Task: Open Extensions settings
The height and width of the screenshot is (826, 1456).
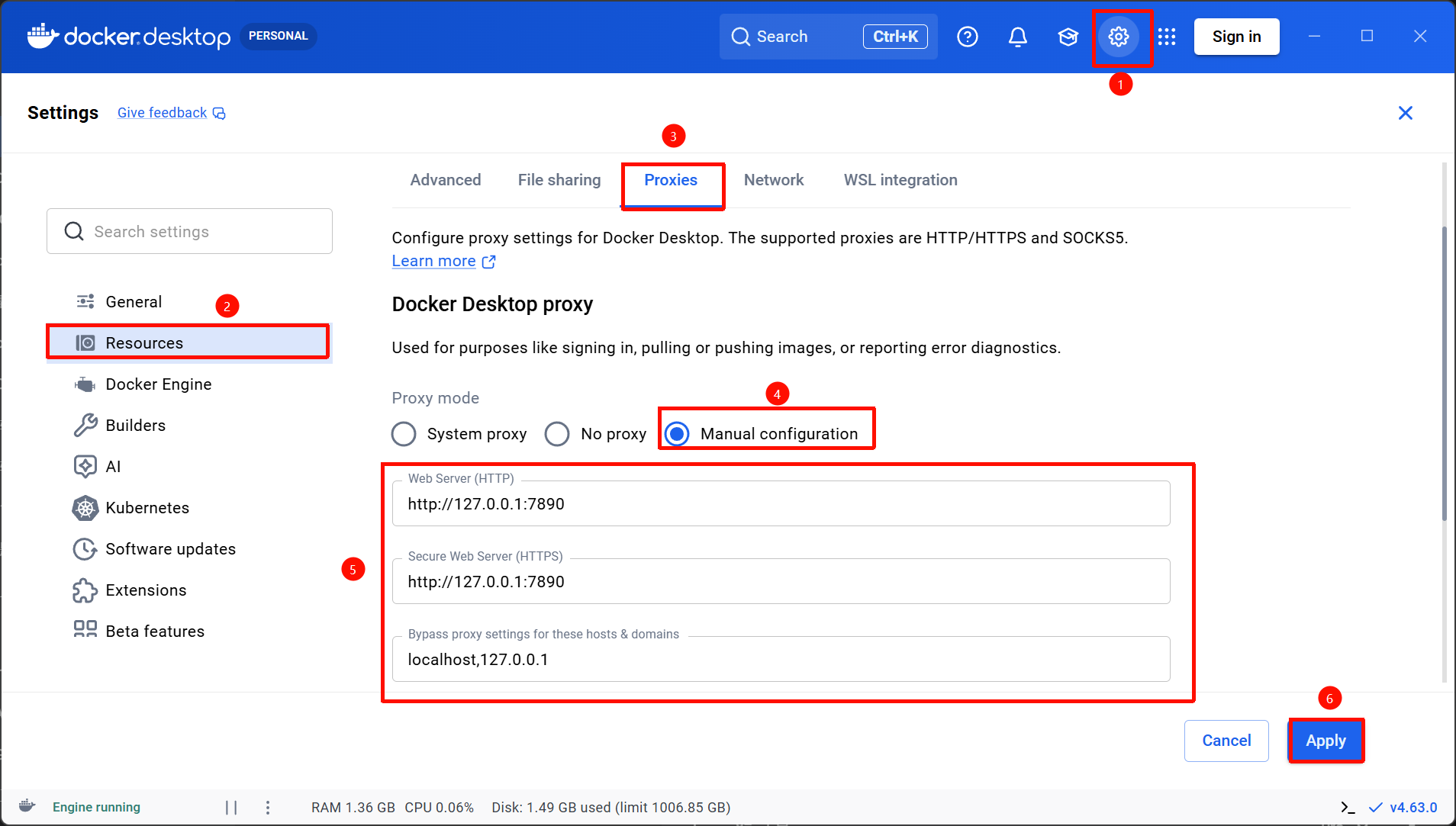Action: (x=189, y=590)
